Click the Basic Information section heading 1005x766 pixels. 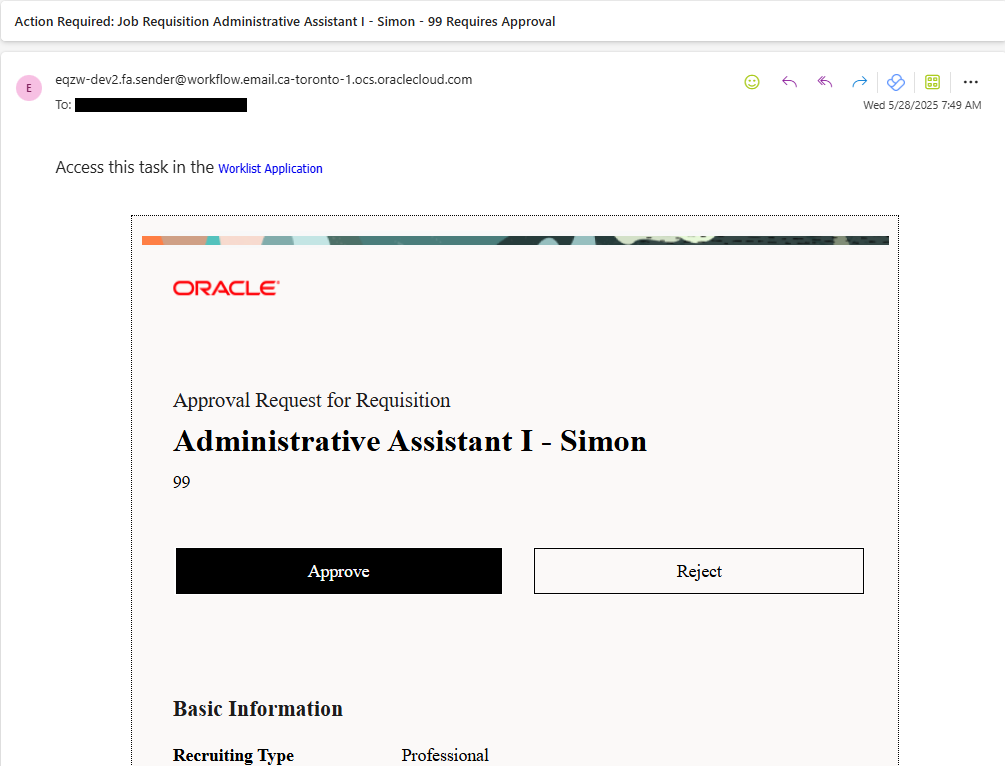pos(257,709)
